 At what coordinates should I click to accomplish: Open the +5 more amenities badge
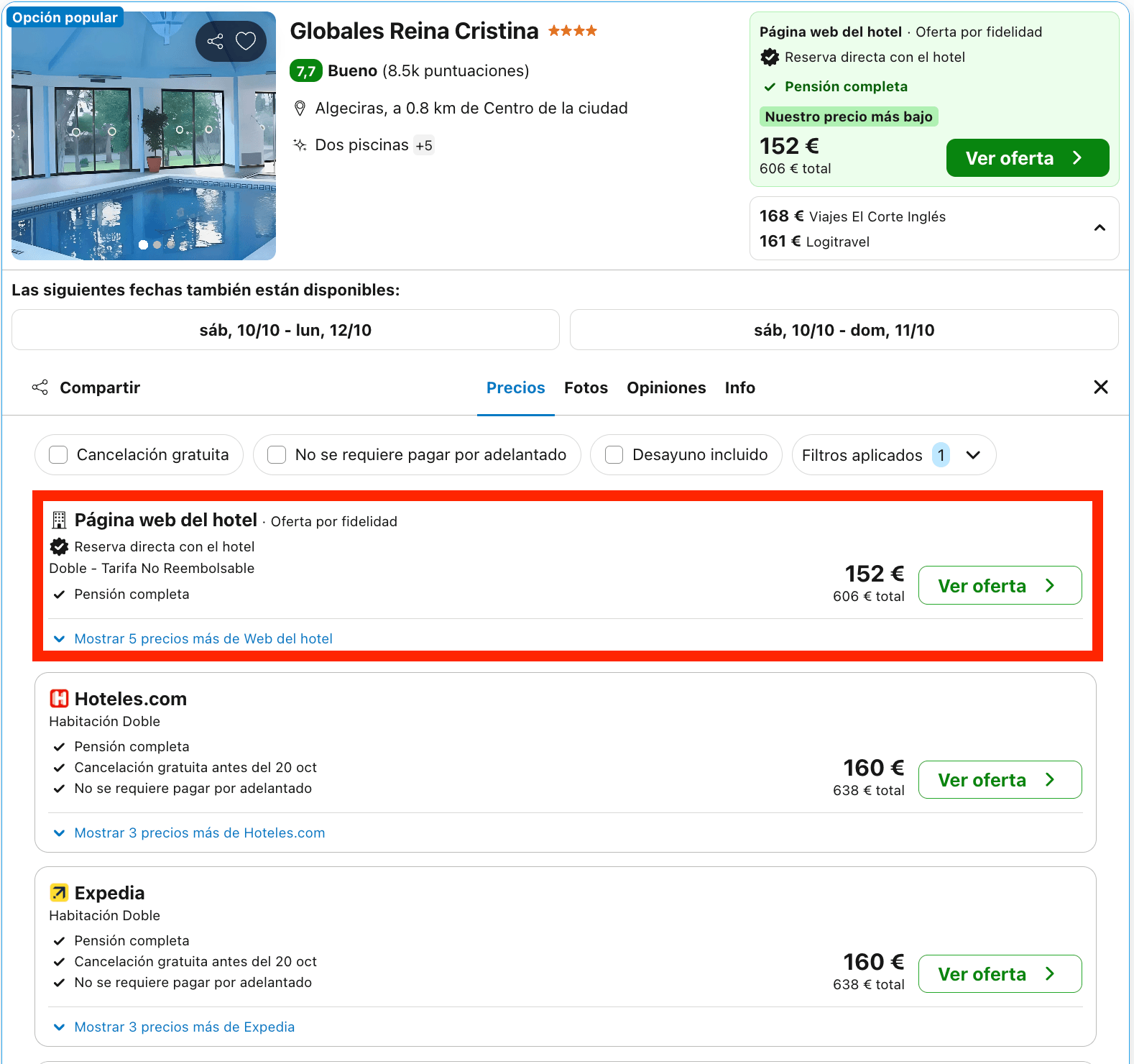[x=424, y=146]
